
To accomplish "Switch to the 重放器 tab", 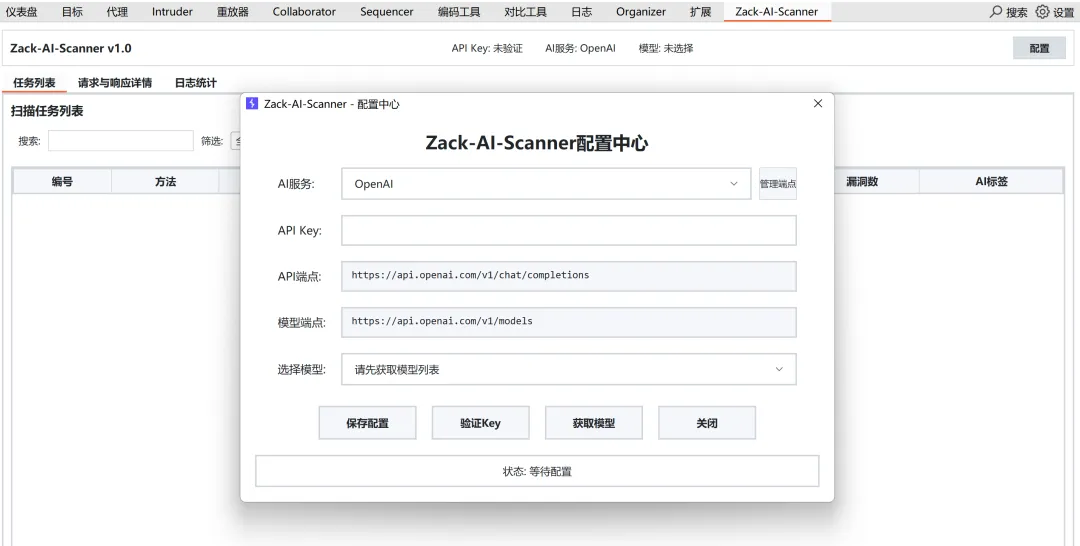I will click(x=233, y=12).
